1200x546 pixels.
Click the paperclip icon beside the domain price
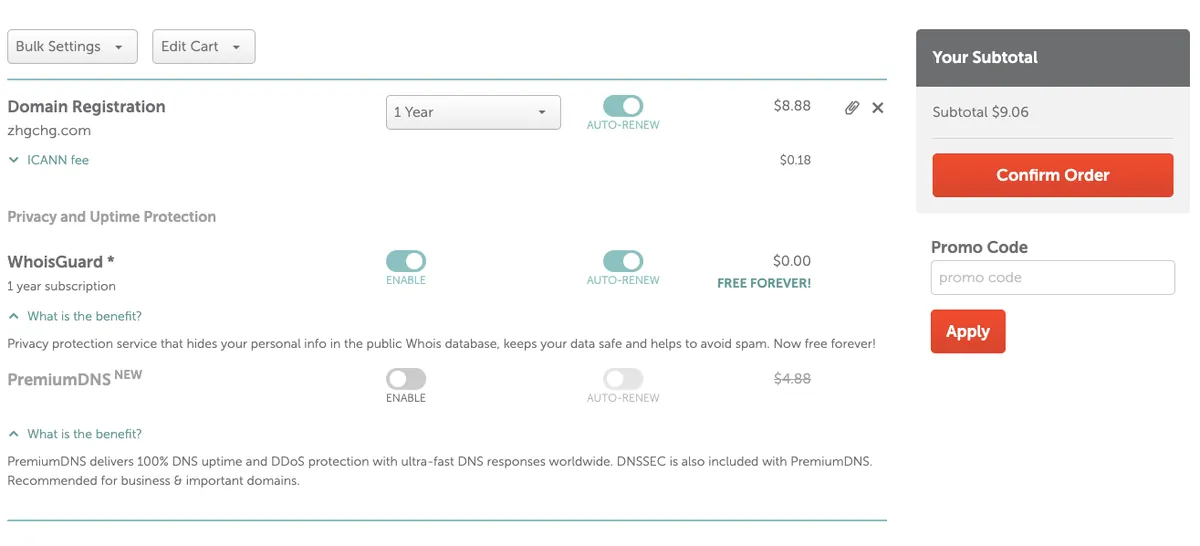tap(851, 108)
